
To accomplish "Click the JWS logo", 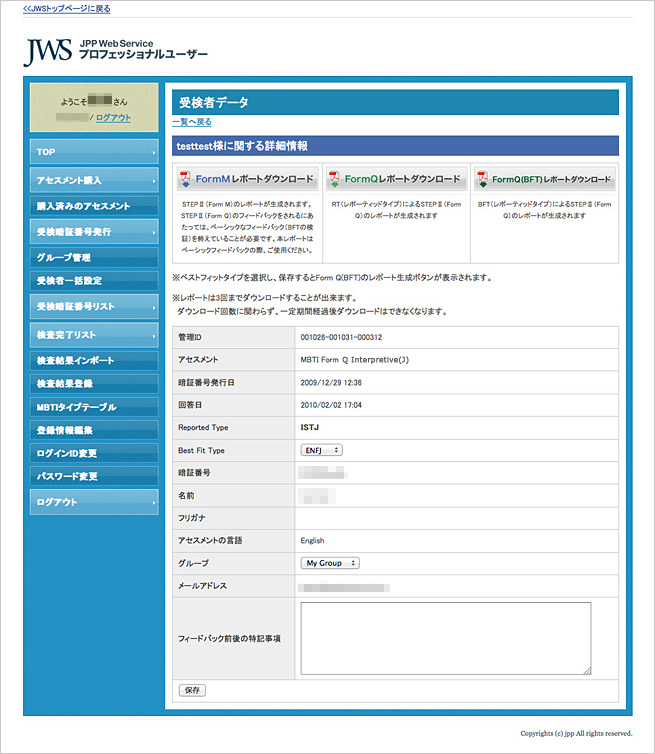I will 48,52.
